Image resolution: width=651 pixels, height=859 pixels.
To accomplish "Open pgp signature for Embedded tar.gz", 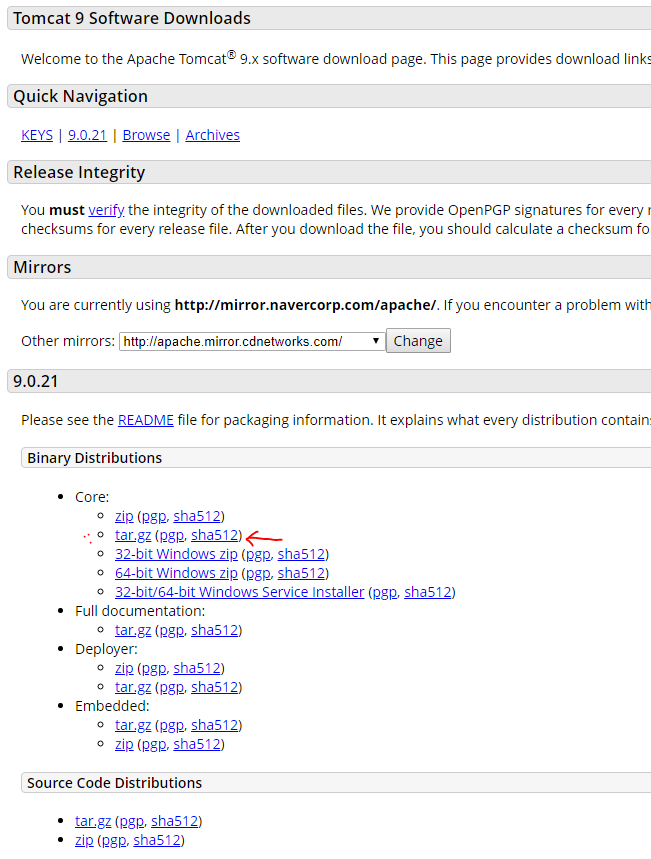I will pyautogui.click(x=172, y=725).
